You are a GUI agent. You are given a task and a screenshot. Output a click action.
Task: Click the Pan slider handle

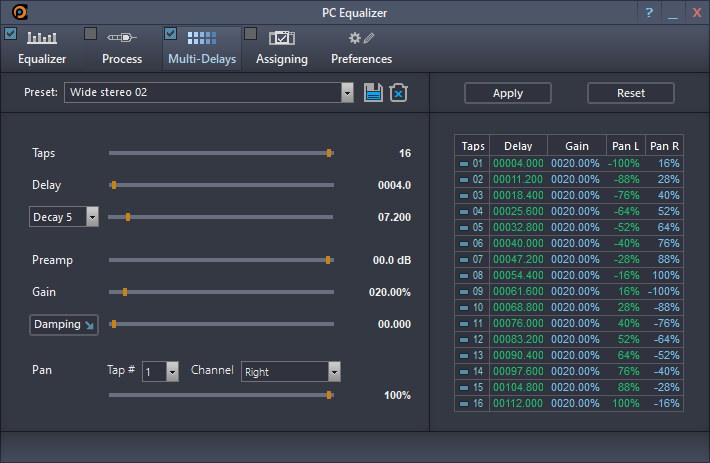[x=329, y=395]
